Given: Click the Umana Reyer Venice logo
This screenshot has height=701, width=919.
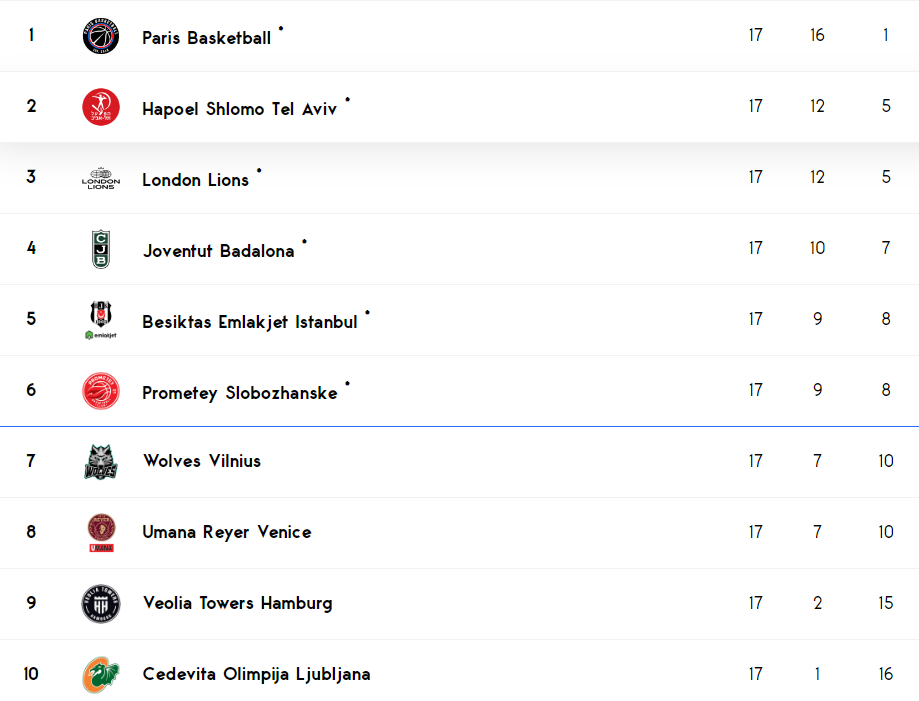Looking at the screenshot, I should 101,533.
